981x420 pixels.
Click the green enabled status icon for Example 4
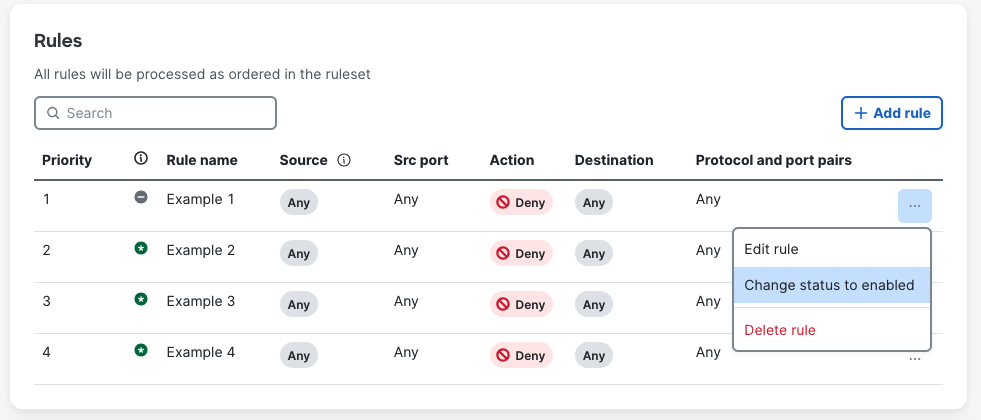click(x=141, y=350)
